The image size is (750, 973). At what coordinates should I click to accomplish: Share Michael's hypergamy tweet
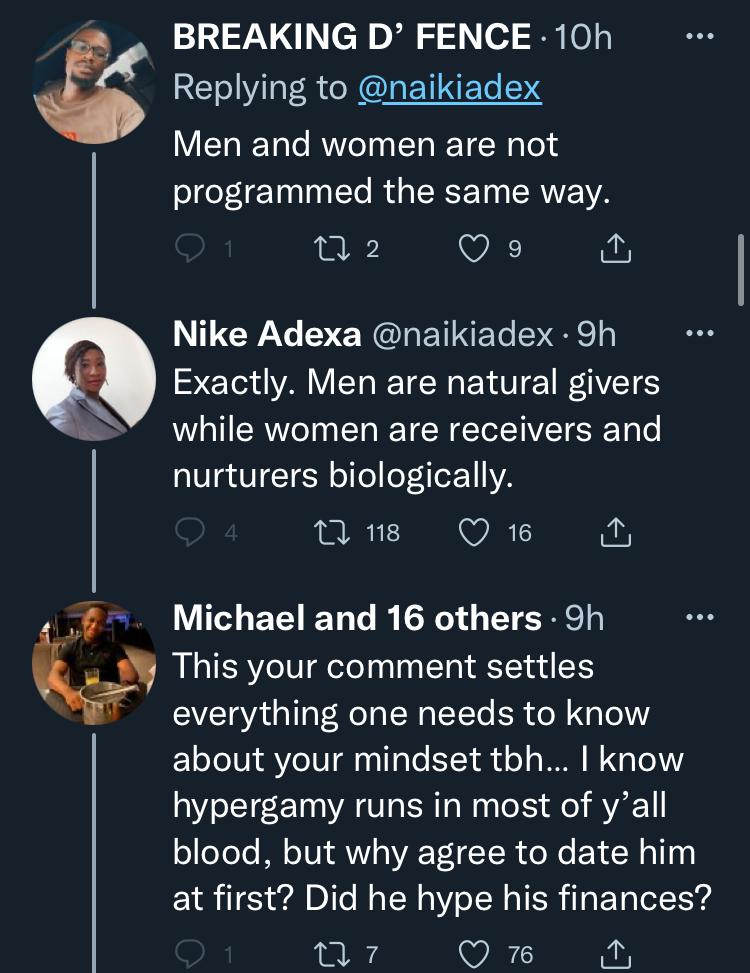(616, 954)
